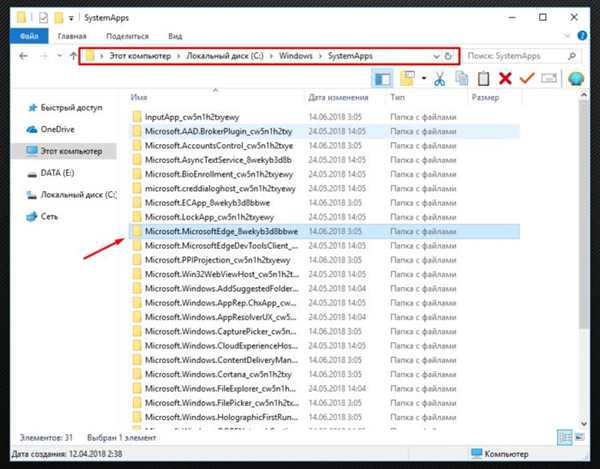Viewport: 600px width, 469px height.
Task: Click Этот компьютер in address breadcrumb
Action: (140, 56)
